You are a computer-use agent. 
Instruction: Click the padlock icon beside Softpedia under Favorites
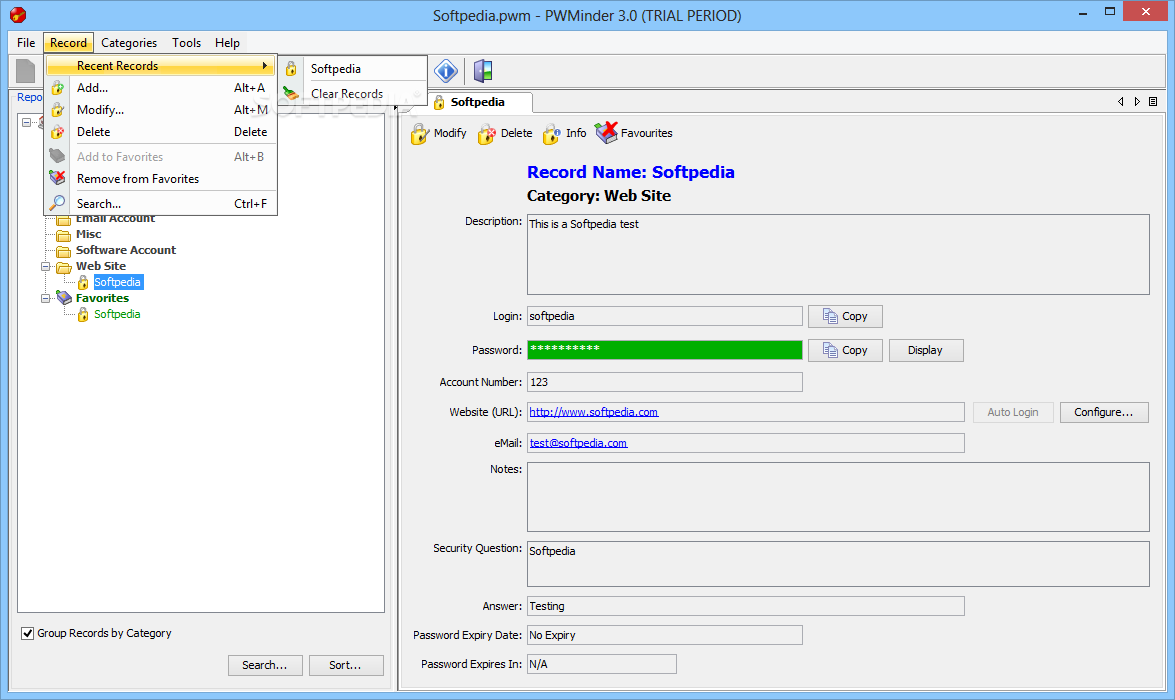83,315
